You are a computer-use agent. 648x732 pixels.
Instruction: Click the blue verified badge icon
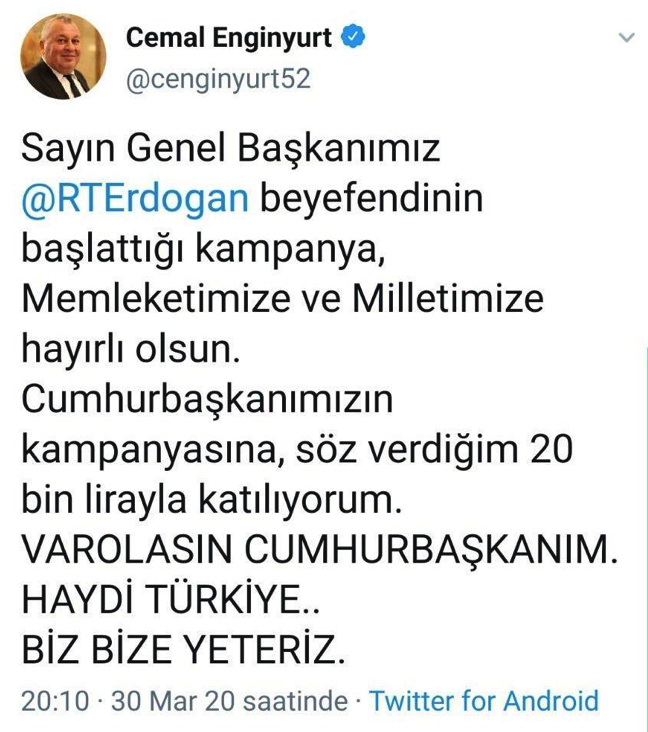pyautogui.click(x=353, y=36)
